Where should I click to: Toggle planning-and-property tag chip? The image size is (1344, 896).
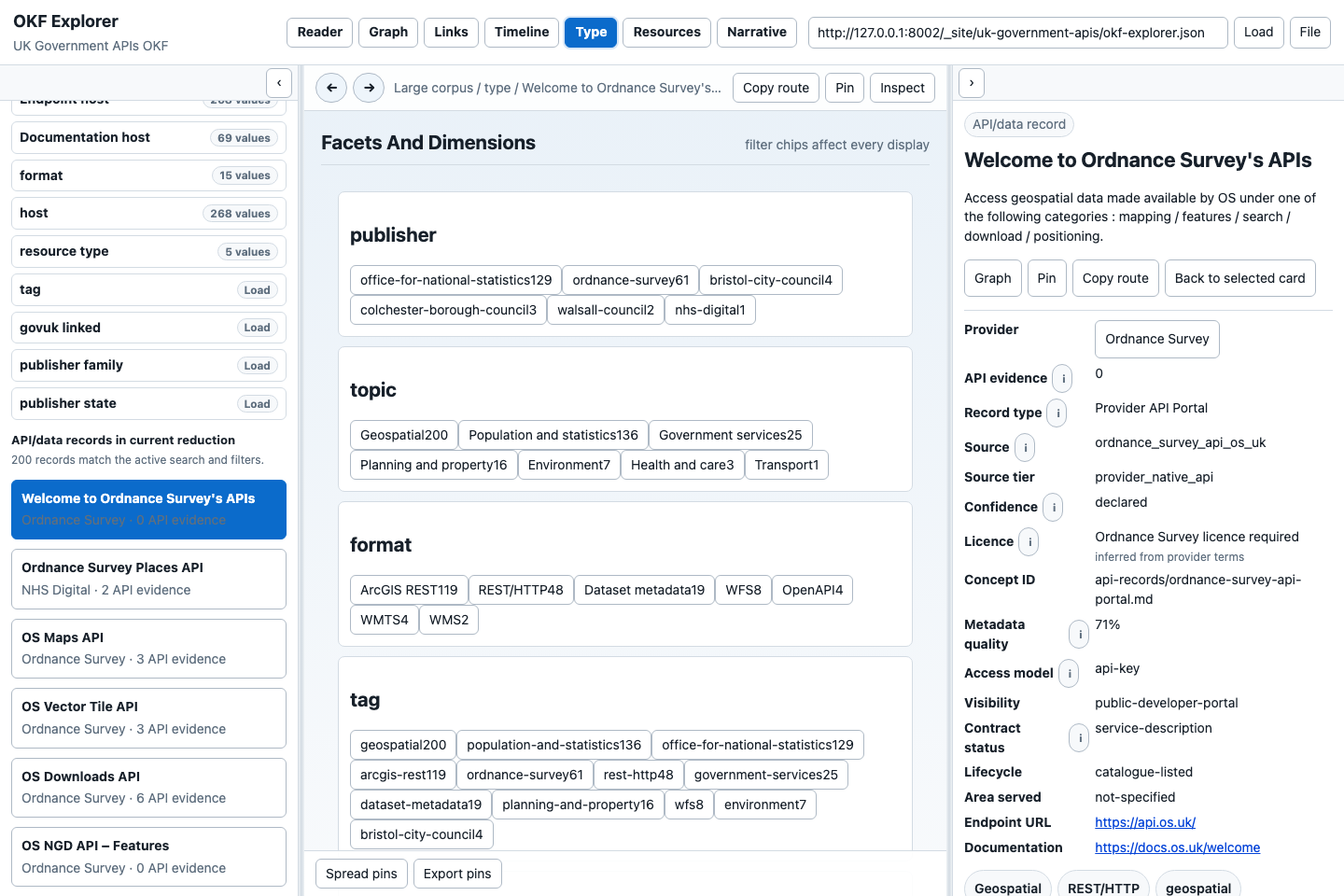(578, 805)
